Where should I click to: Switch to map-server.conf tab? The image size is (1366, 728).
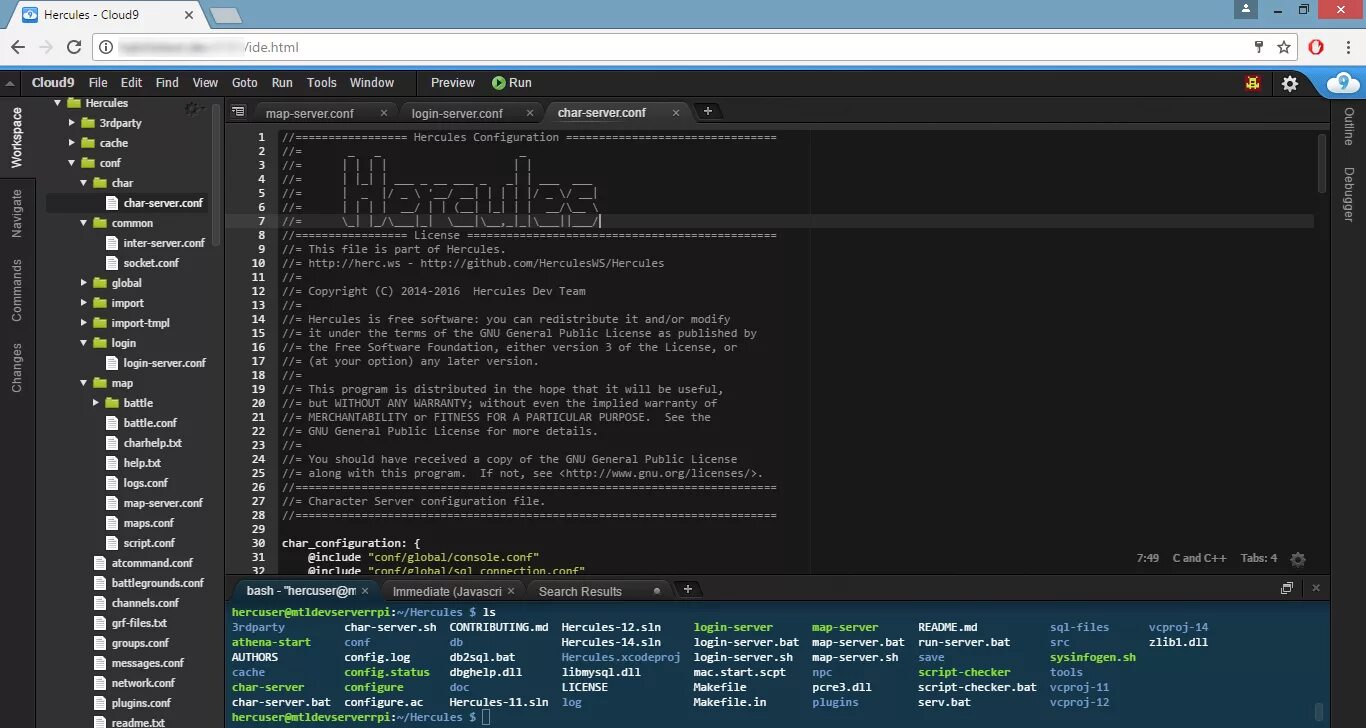[309, 113]
